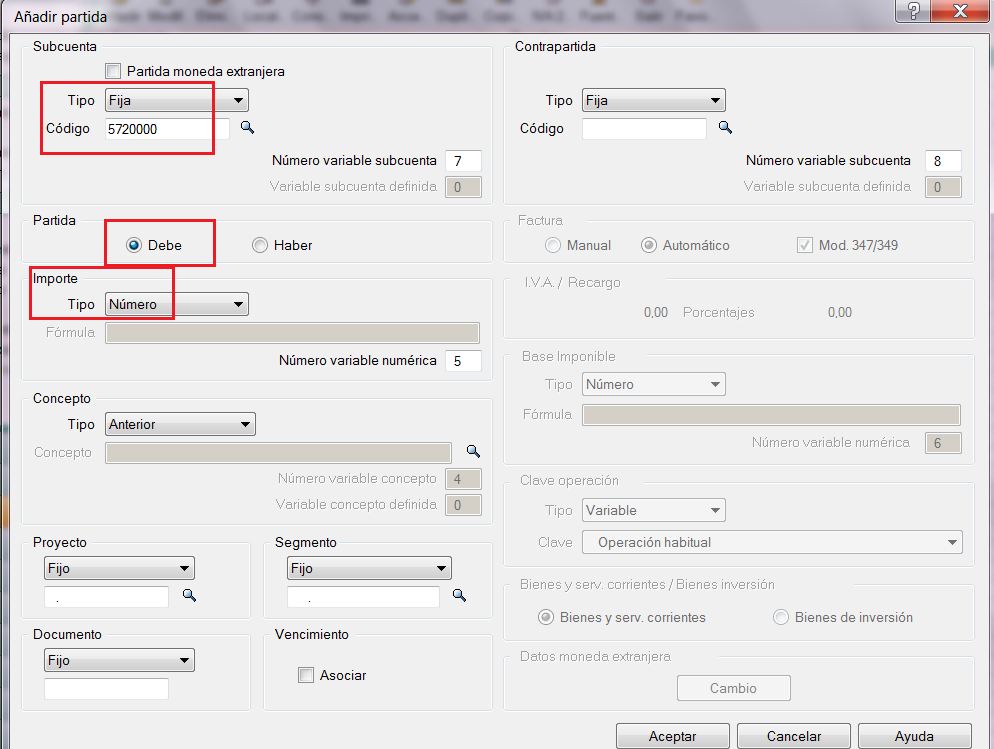Click the Contrapartida Código input field
Screen dimensions: 994x749
(x=644, y=128)
